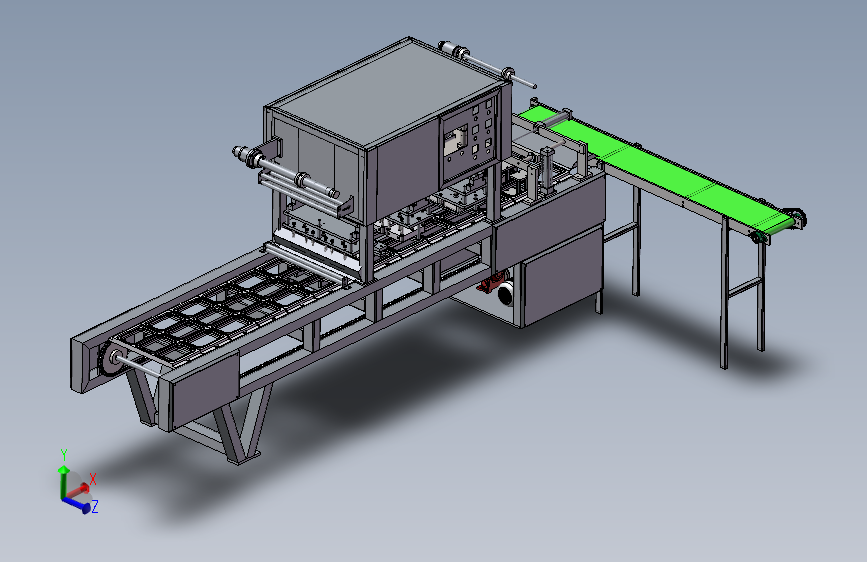Click the blue Z axis of the orientation triad
The width and height of the screenshot is (867, 562).
(77, 504)
